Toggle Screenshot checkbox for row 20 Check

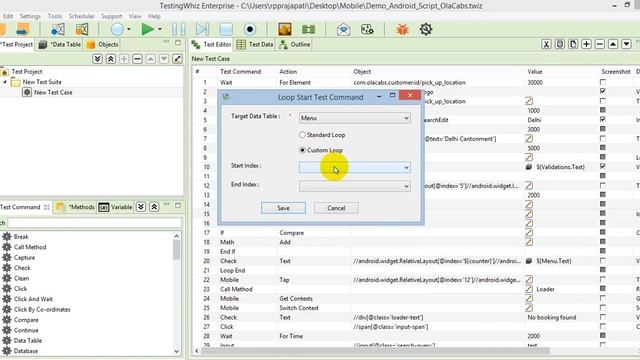point(603,260)
